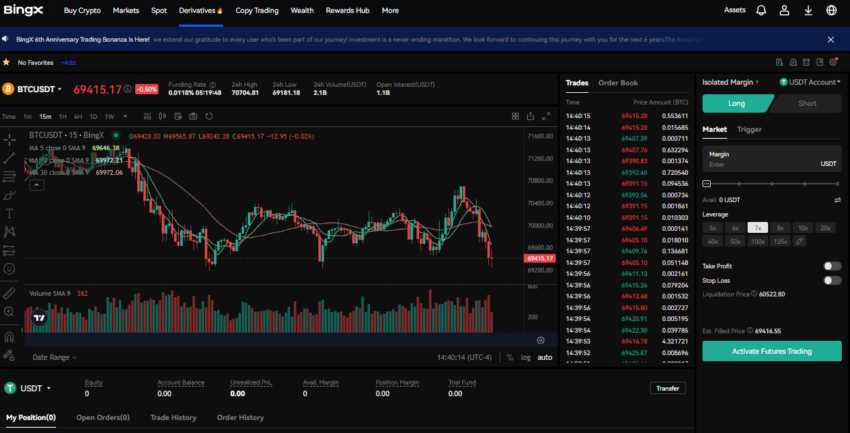Switch order direction to Short
This screenshot has height=433, width=850.
[x=806, y=103]
